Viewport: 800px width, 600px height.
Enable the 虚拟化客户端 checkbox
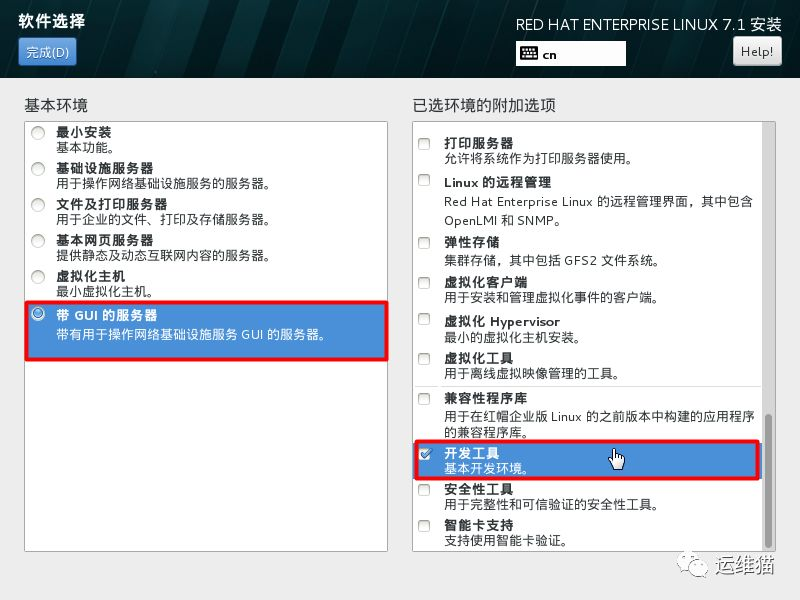click(424, 283)
